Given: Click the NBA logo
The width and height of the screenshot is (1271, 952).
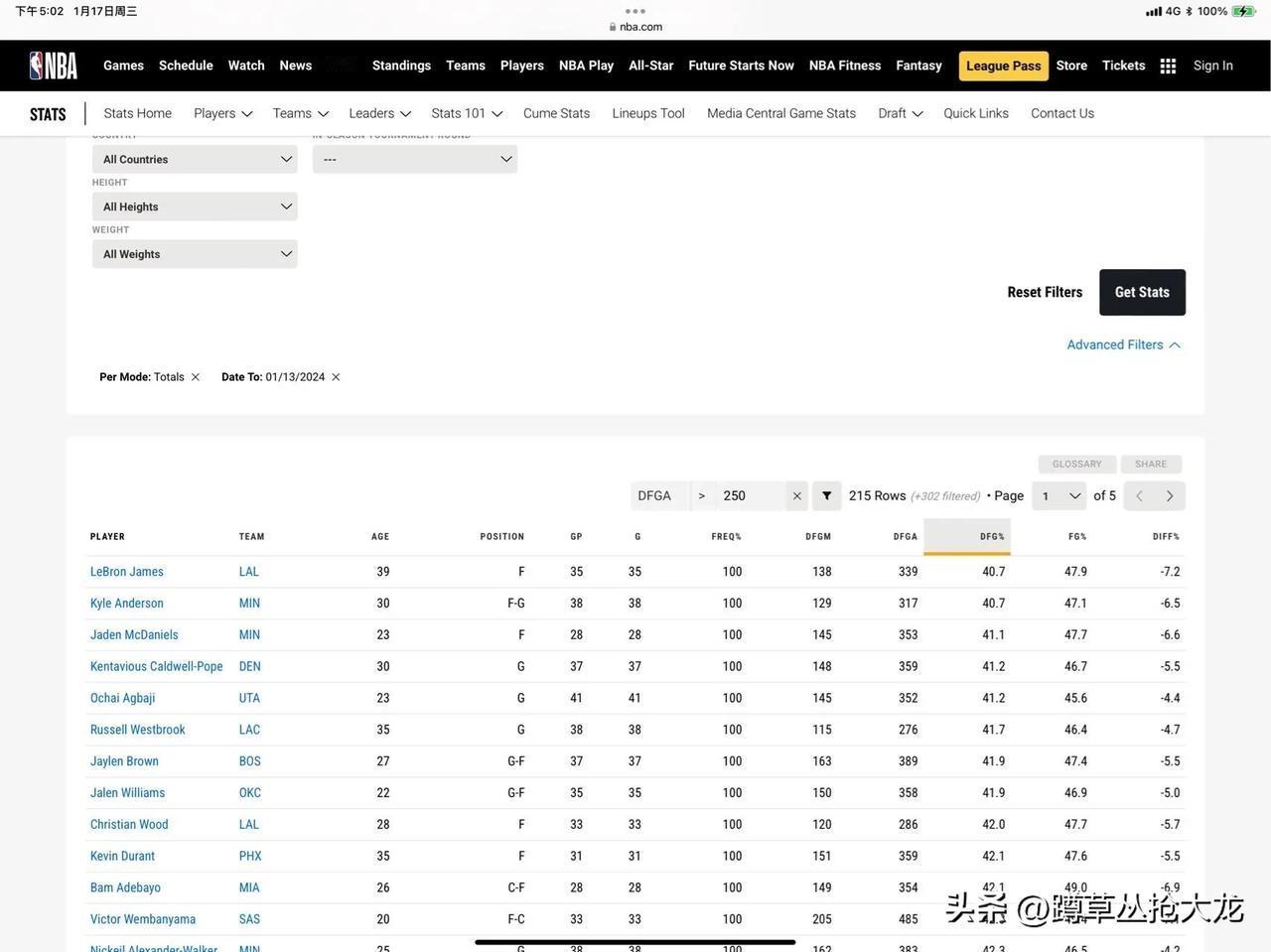Looking at the screenshot, I should click(54, 66).
